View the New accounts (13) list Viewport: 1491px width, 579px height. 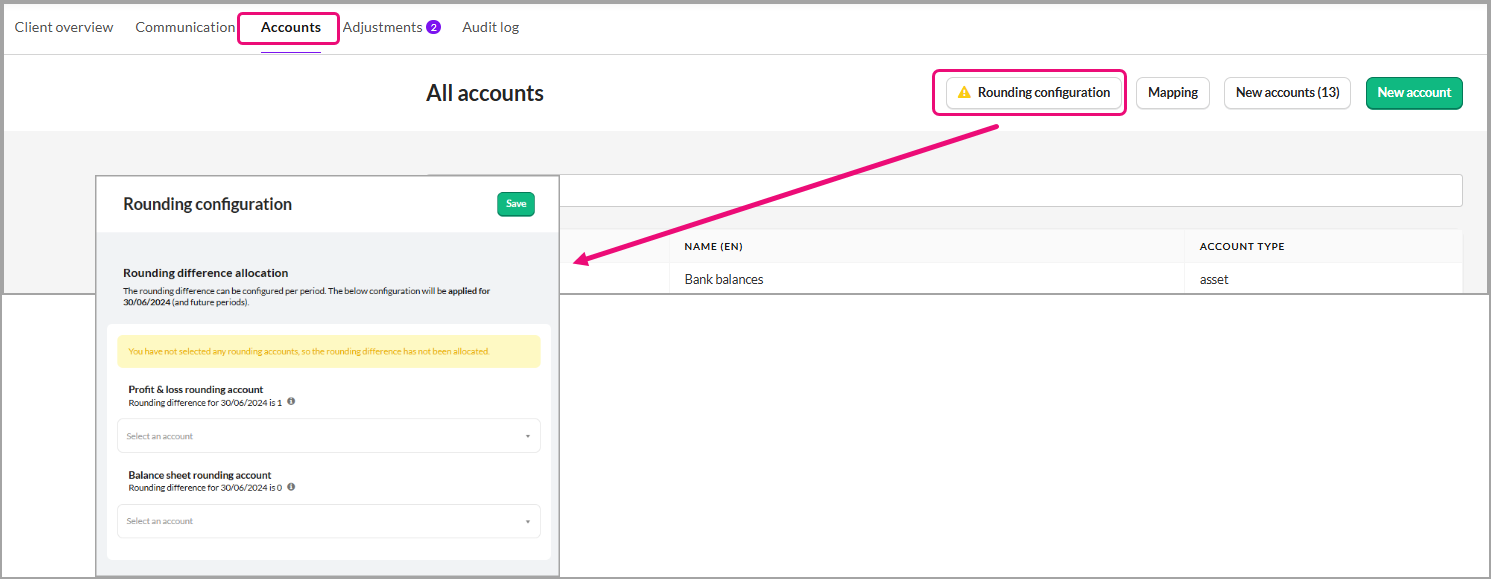(1287, 92)
